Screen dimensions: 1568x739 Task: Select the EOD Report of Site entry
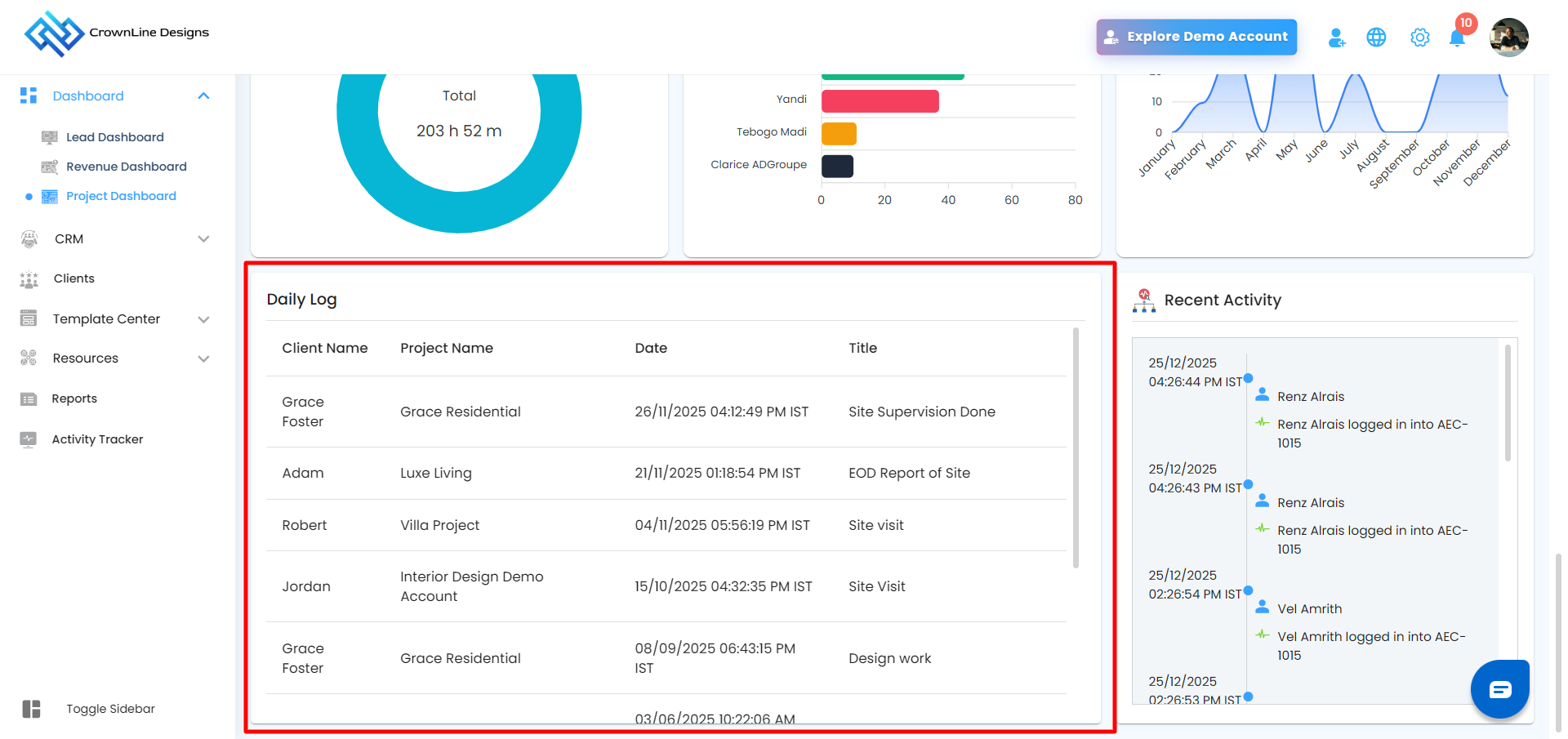coord(909,473)
